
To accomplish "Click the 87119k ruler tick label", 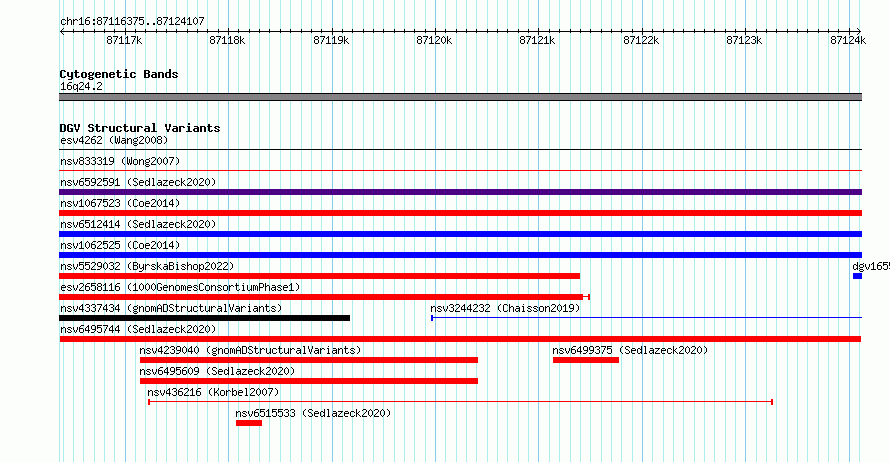I will click(x=331, y=40).
